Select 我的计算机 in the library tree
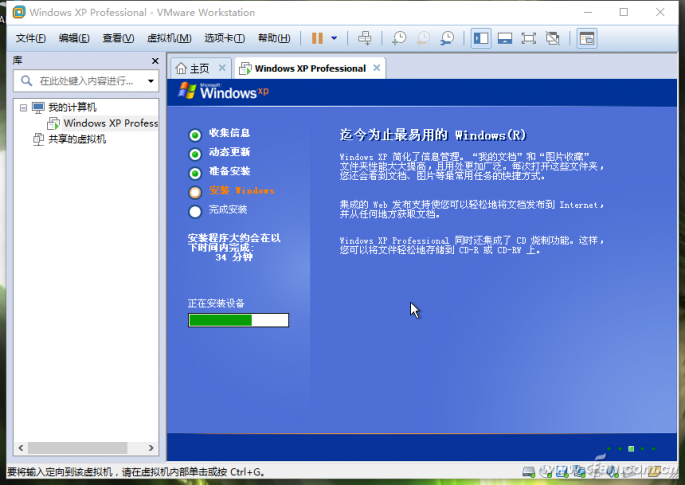Screen dimensions: 685x485 click(x=72, y=107)
